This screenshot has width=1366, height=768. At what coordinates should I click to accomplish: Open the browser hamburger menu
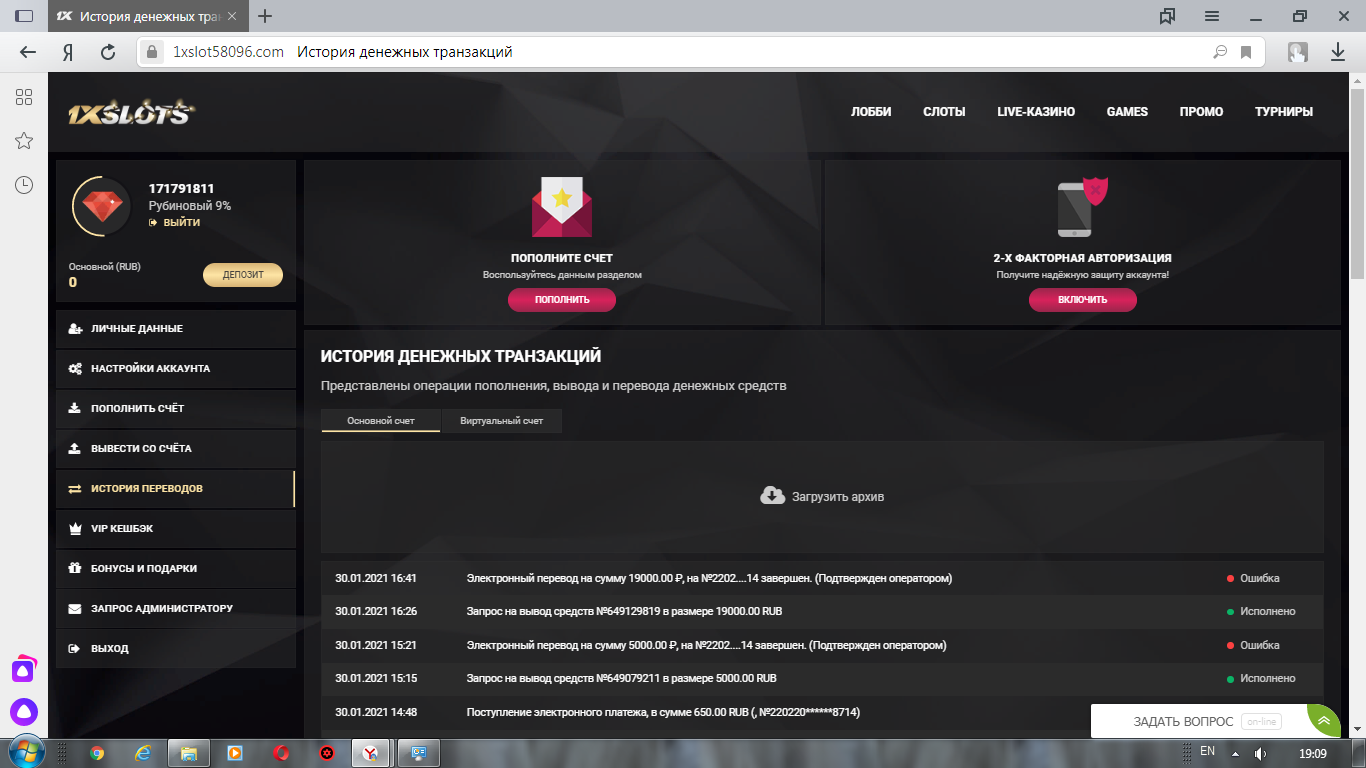pyautogui.click(x=1212, y=16)
